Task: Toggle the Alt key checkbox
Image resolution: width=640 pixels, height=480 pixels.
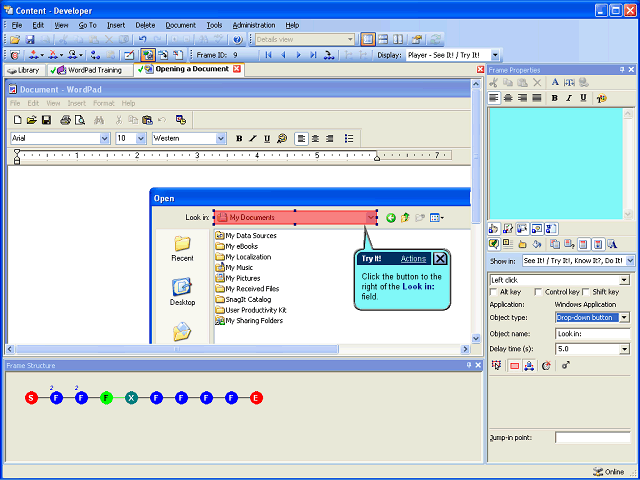Action: [x=493, y=292]
